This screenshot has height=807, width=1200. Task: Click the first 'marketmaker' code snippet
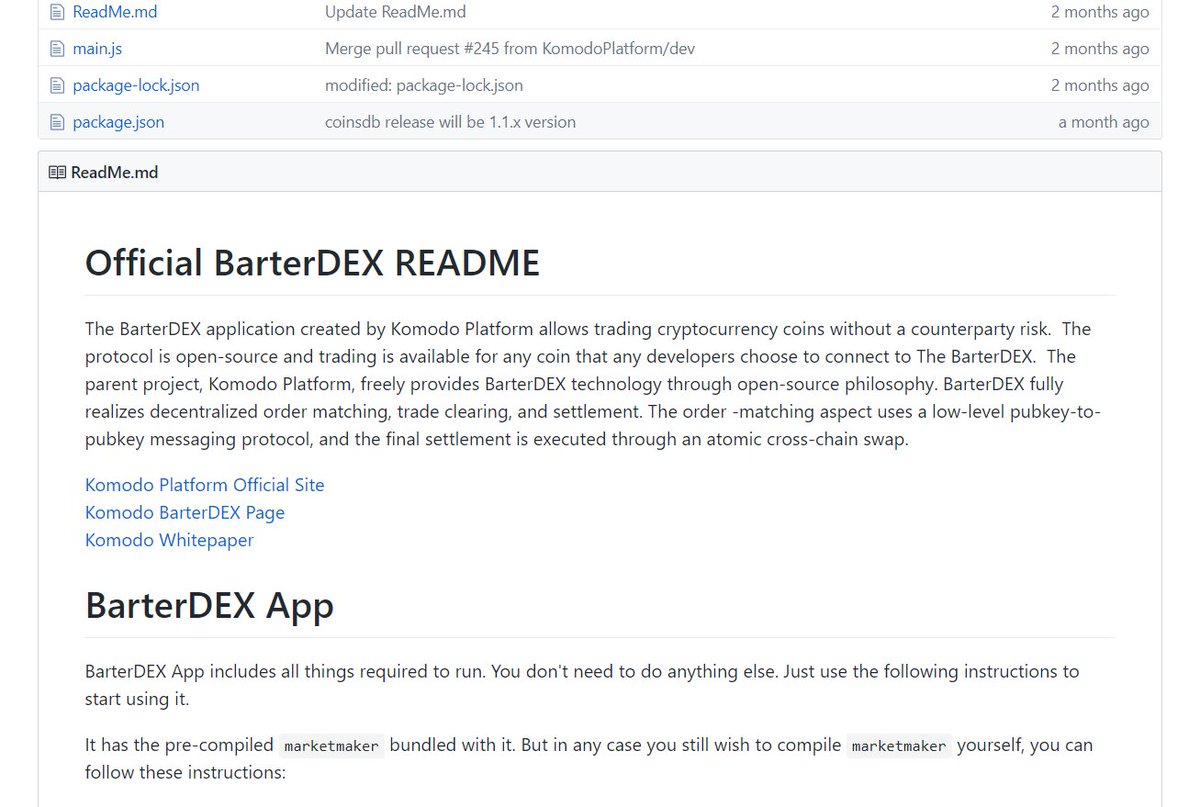(331, 746)
